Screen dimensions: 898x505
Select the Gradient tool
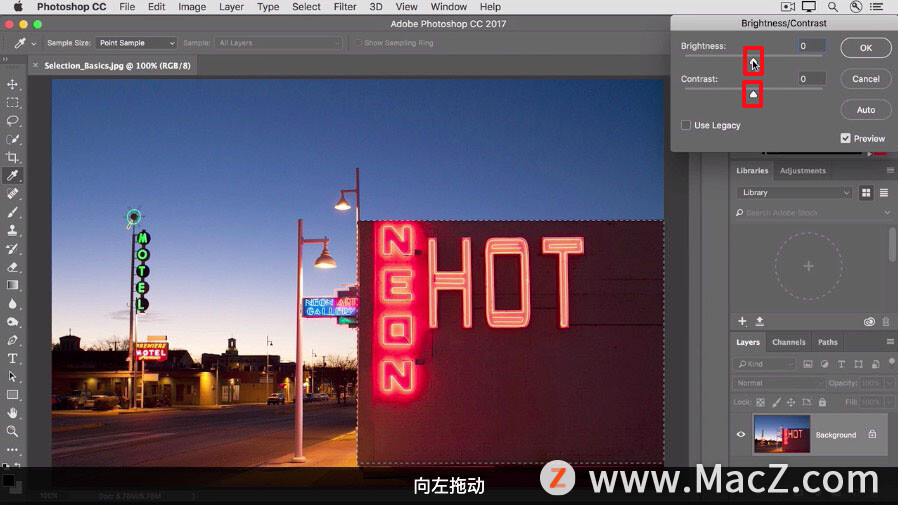coord(12,285)
